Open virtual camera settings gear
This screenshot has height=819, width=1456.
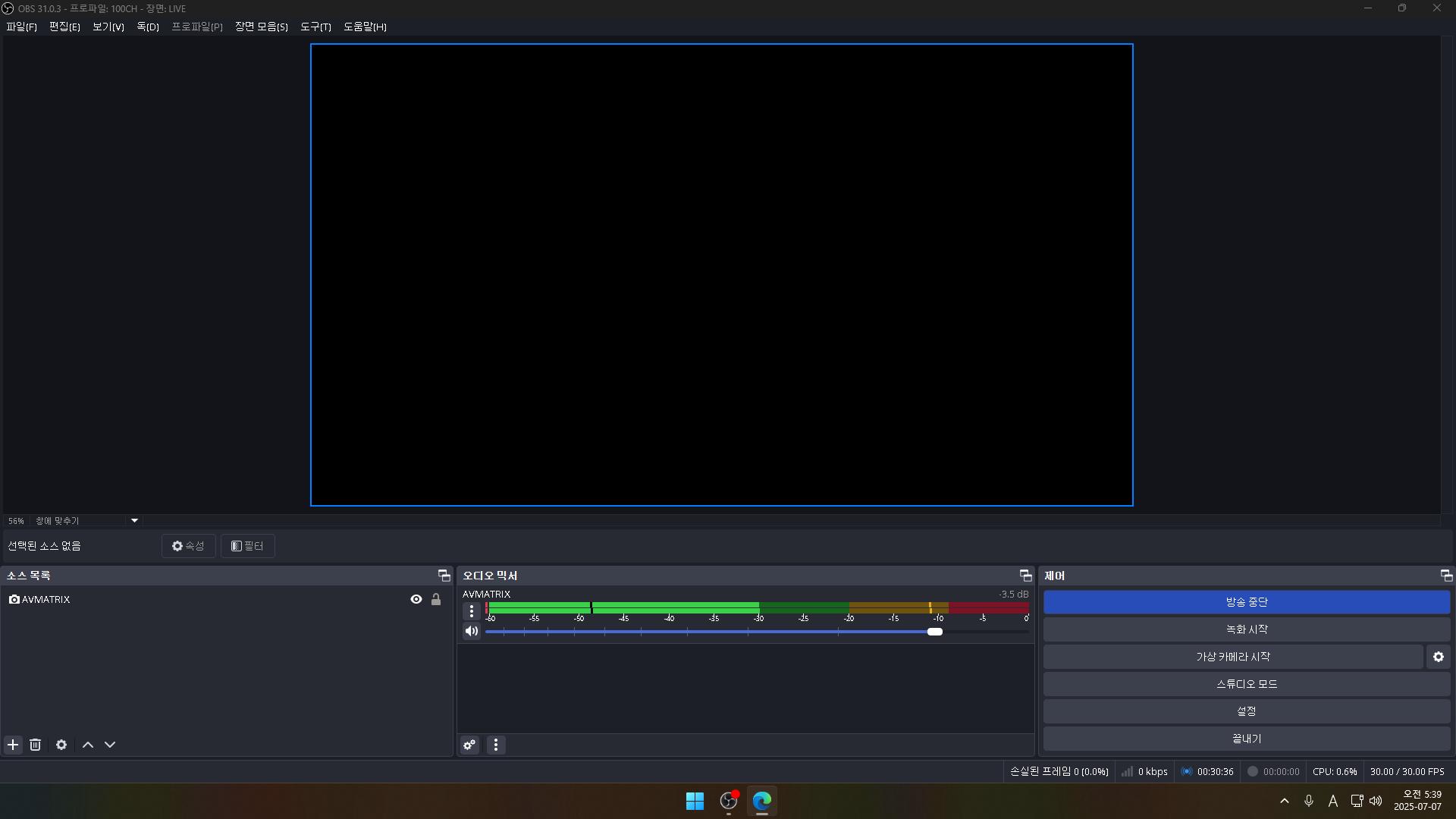(1438, 657)
